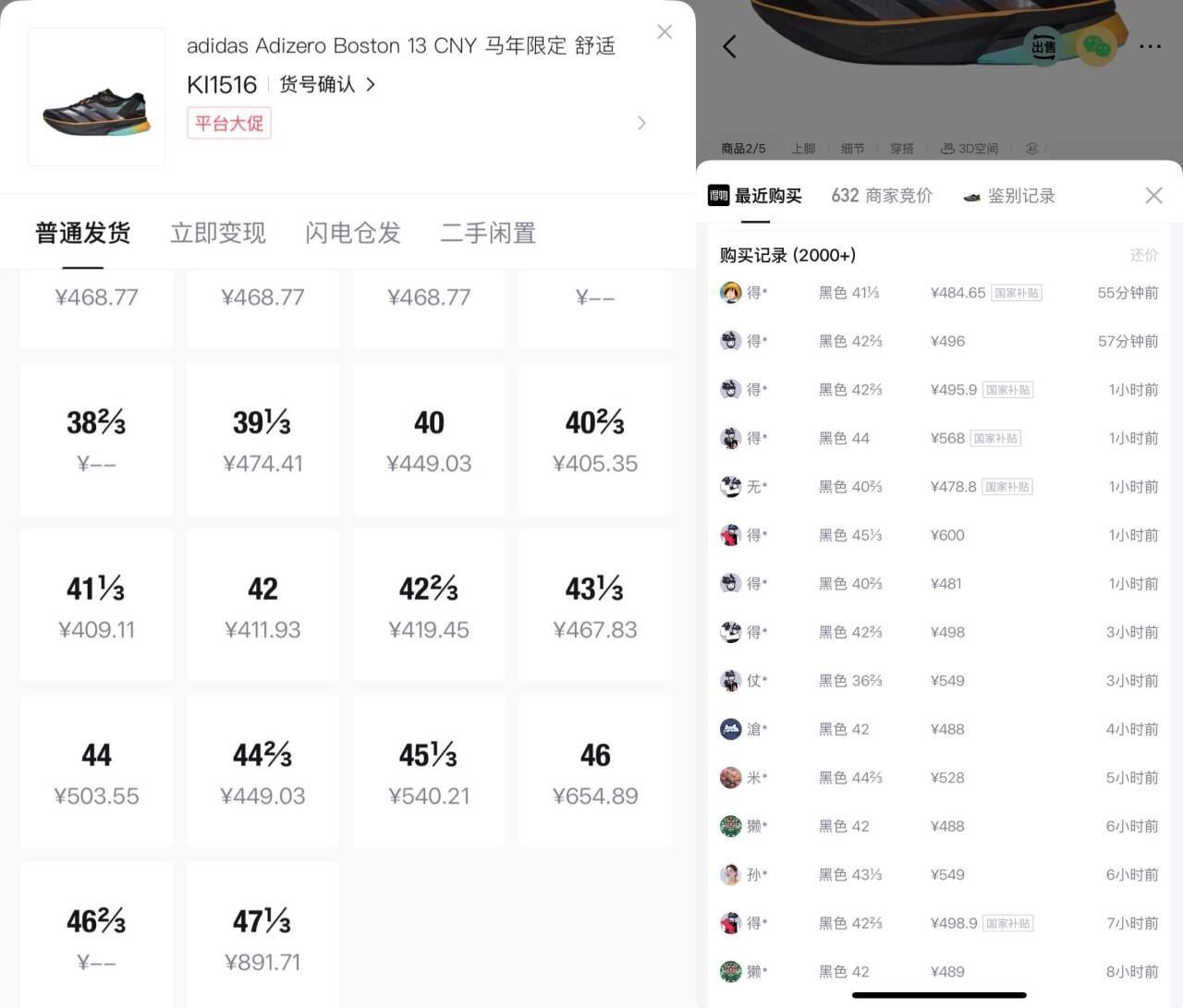The height and width of the screenshot is (1008, 1183).
Task: Select size 42 priced ¥411.93
Action: point(262,605)
